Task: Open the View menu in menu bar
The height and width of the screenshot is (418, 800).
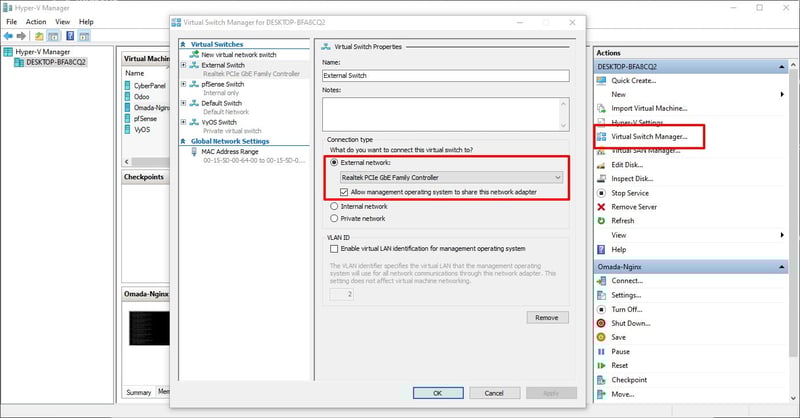Action: 62,21
